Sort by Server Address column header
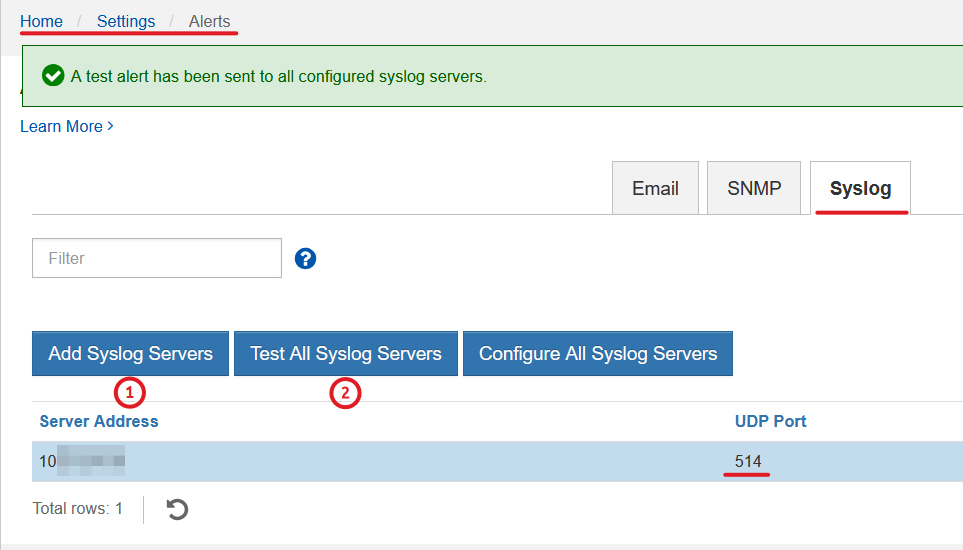Screen dimensions: 963x550 coord(99,421)
